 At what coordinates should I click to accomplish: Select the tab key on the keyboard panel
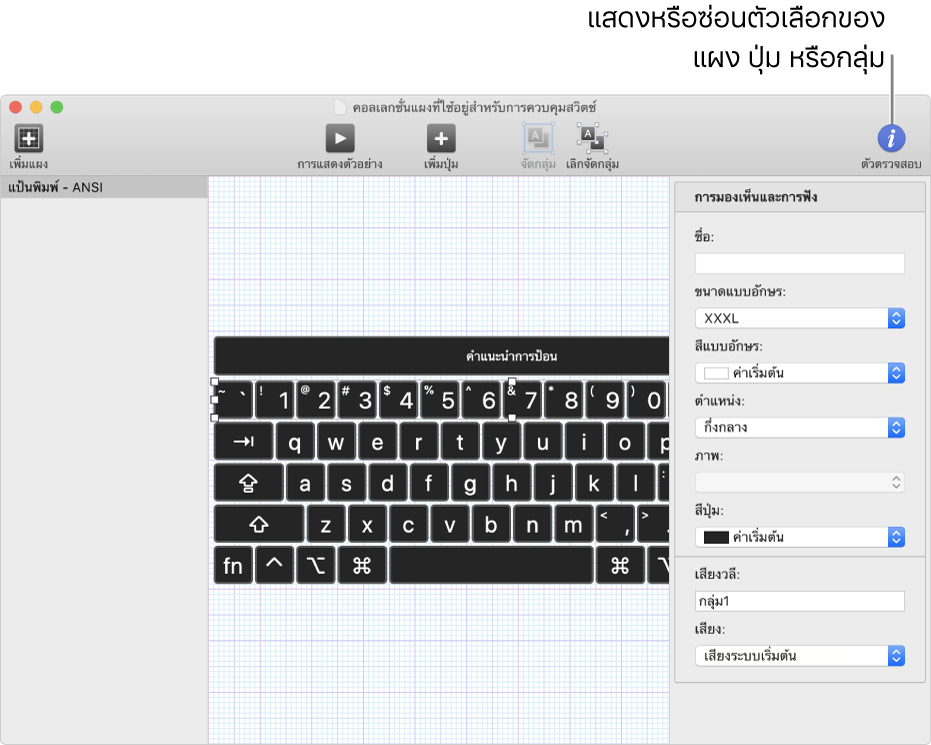point(243,442)
